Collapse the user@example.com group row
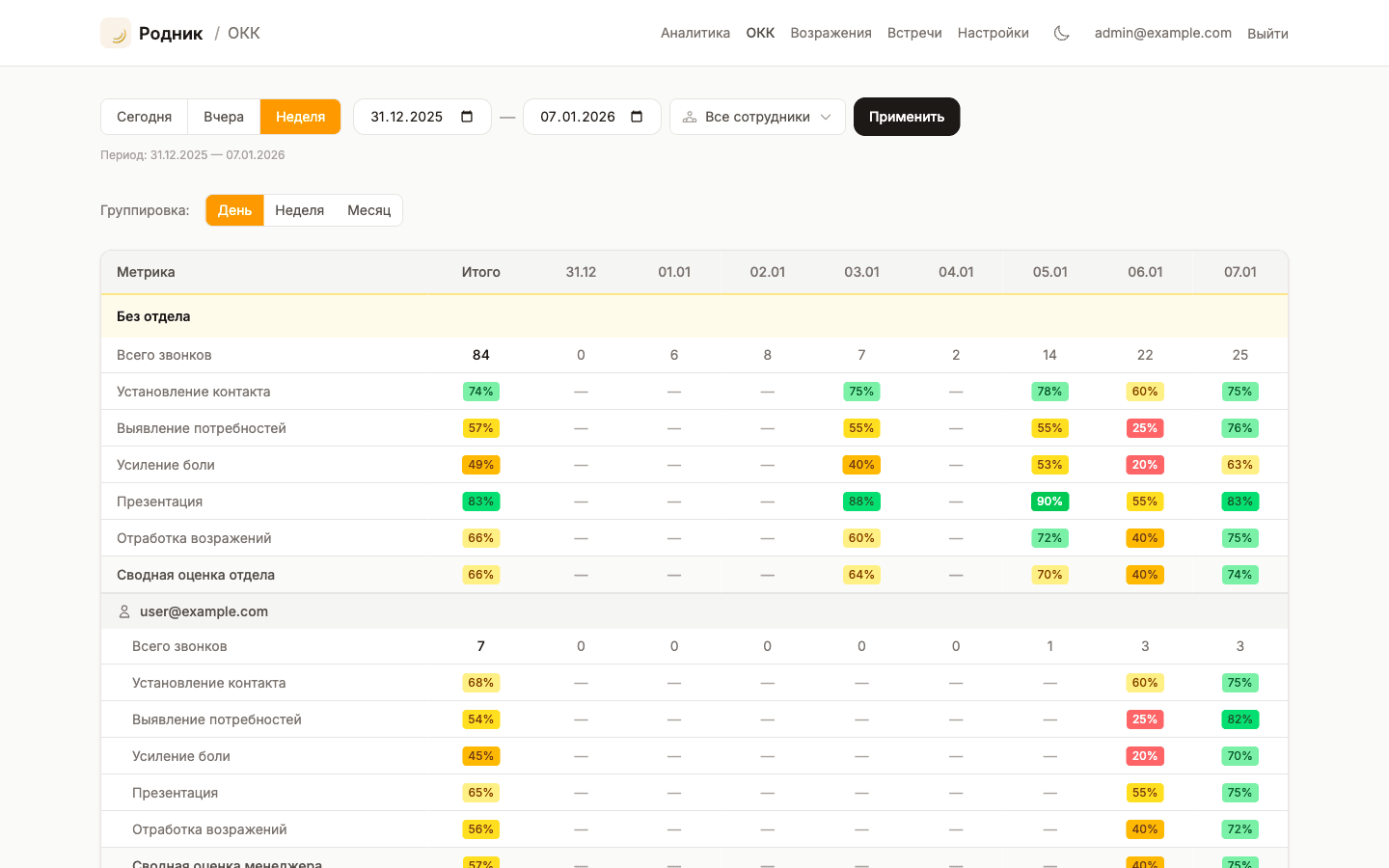The height and width of the screenshot is (868, 1389). pyautogui.click(x=204, y=611)
